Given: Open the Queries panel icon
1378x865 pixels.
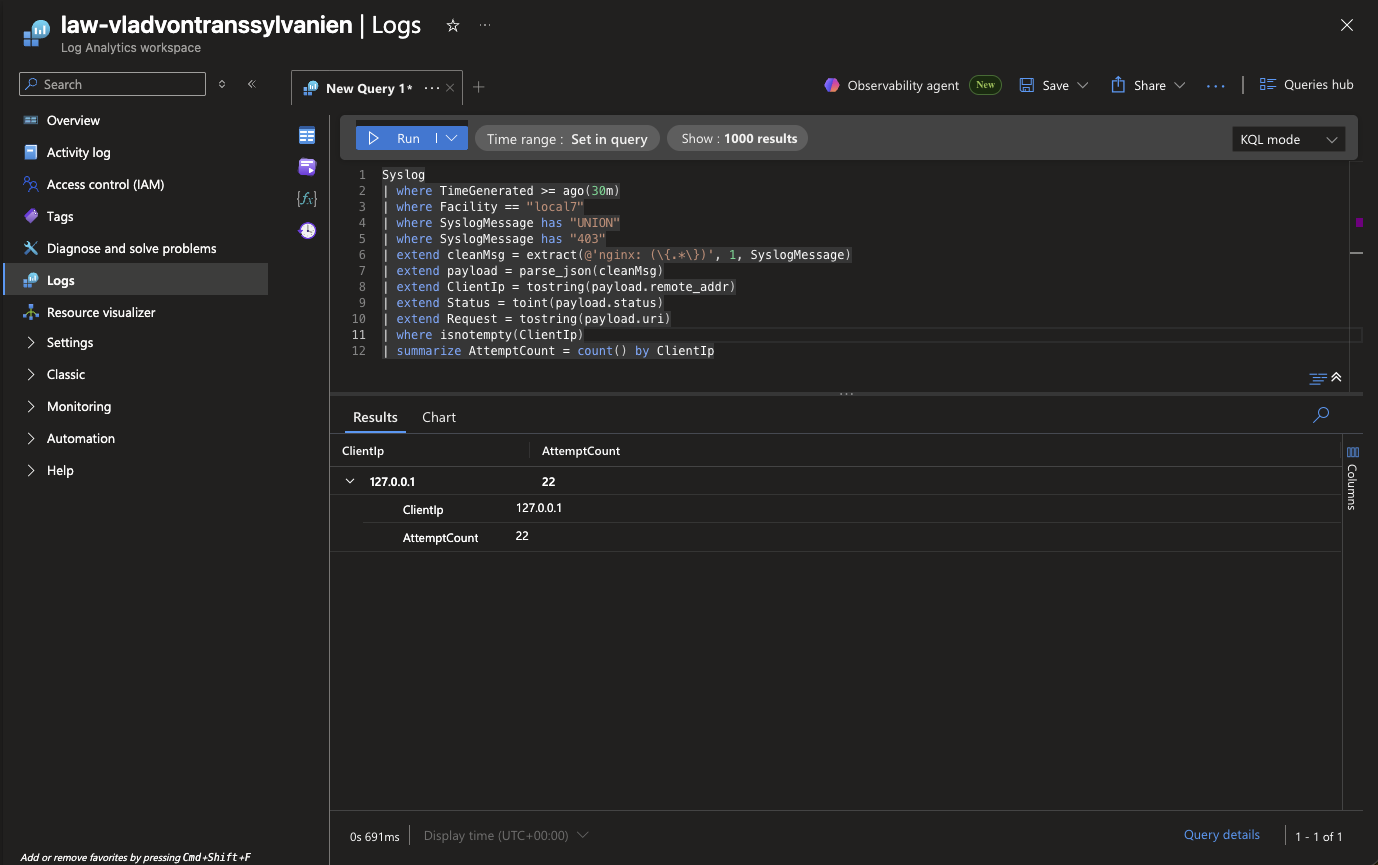Looking at the screenshot, I should pyautogui.click(x=307, y=167).
